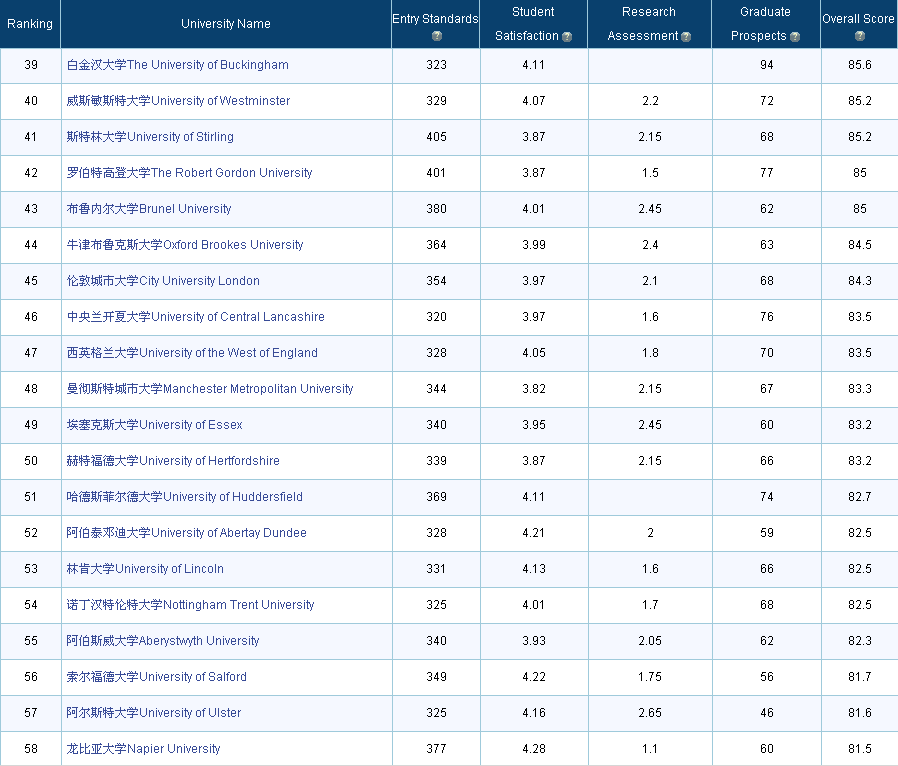This screenshot has width=898, height=766.
Task: Click the Student Satisfaction header text
Action: (x=533, y=24)
